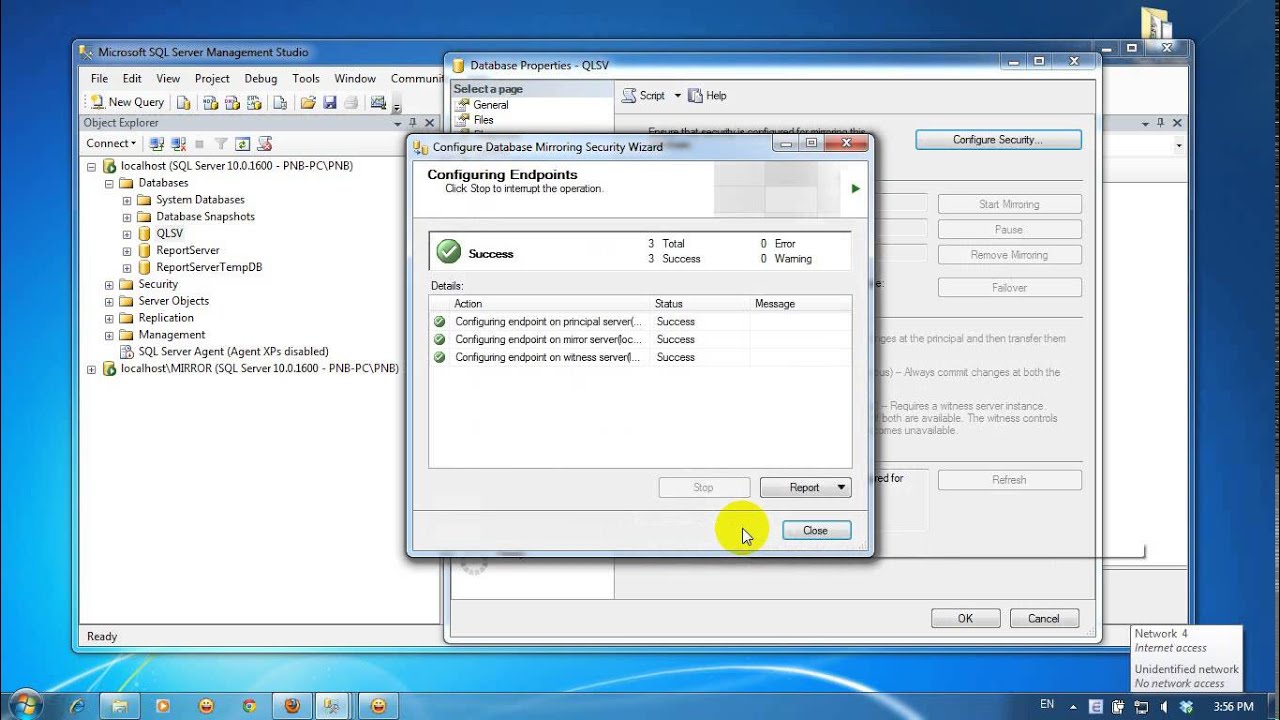Open the Tools menu
The width and height of the screenshot is (1280, 720).
(306, 78)
